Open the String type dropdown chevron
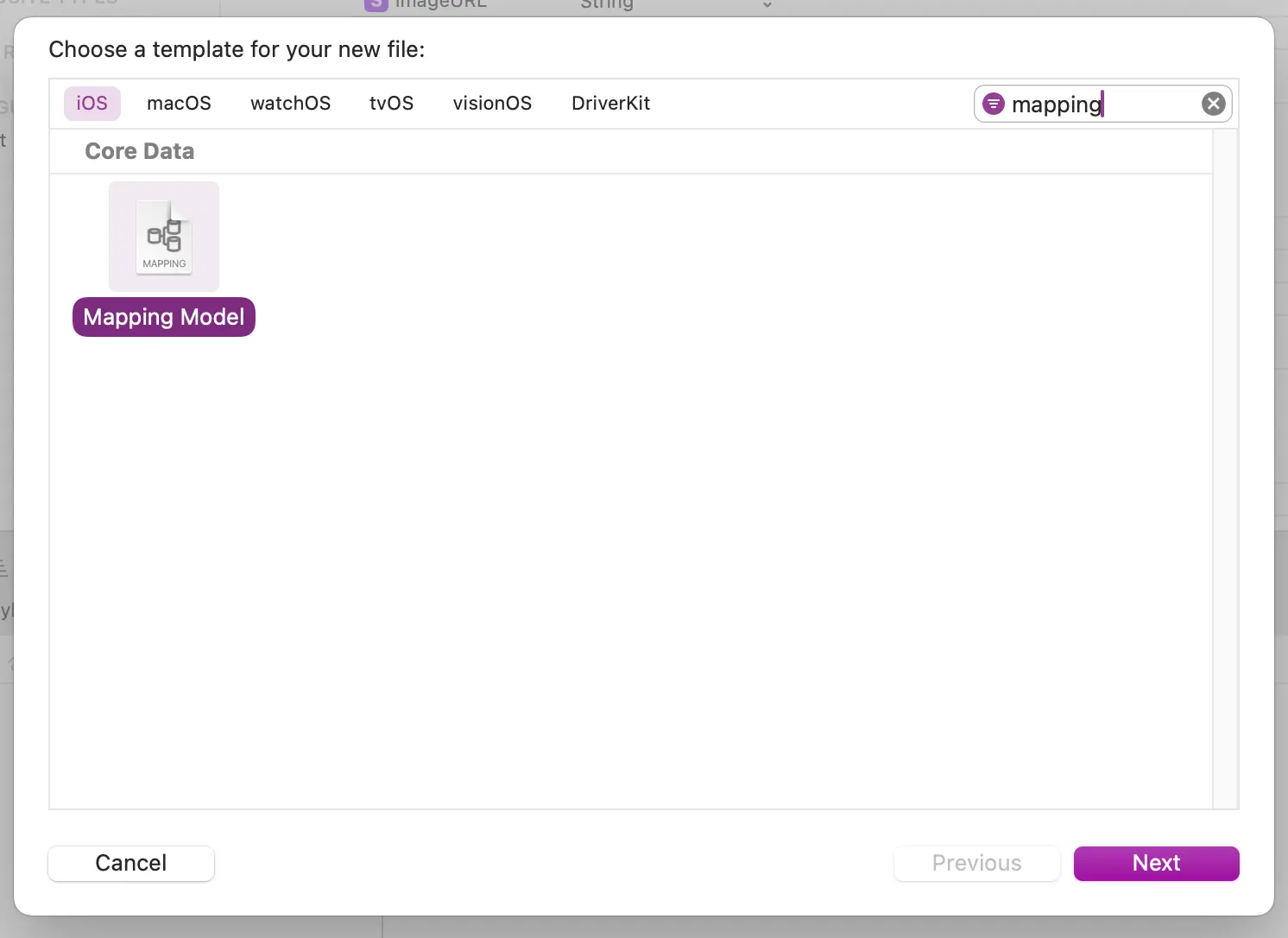Image resolution: width=1288 pixels, height=938 pixels. (767, 5)
